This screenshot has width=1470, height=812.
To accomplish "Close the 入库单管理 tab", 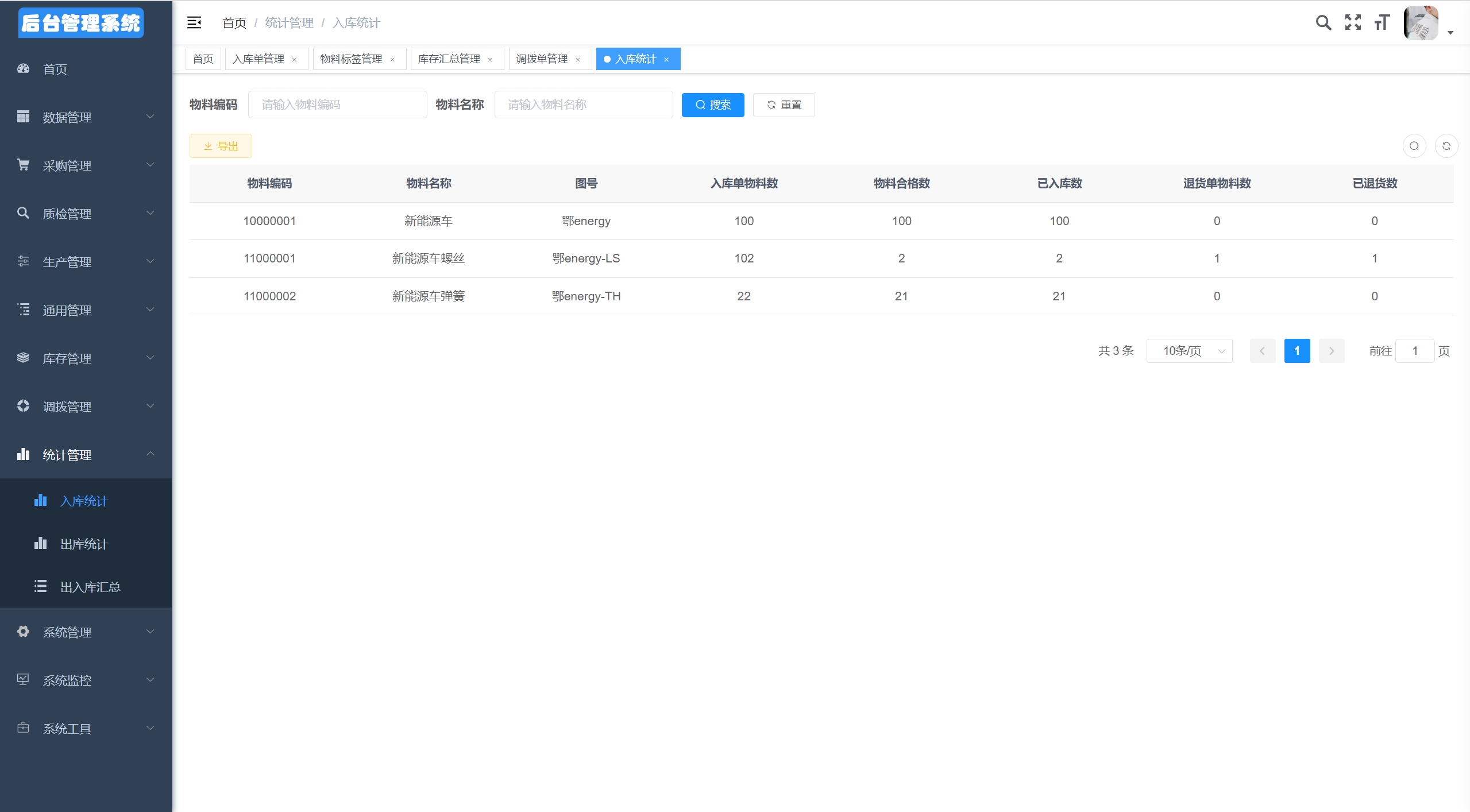I will 294,60.
